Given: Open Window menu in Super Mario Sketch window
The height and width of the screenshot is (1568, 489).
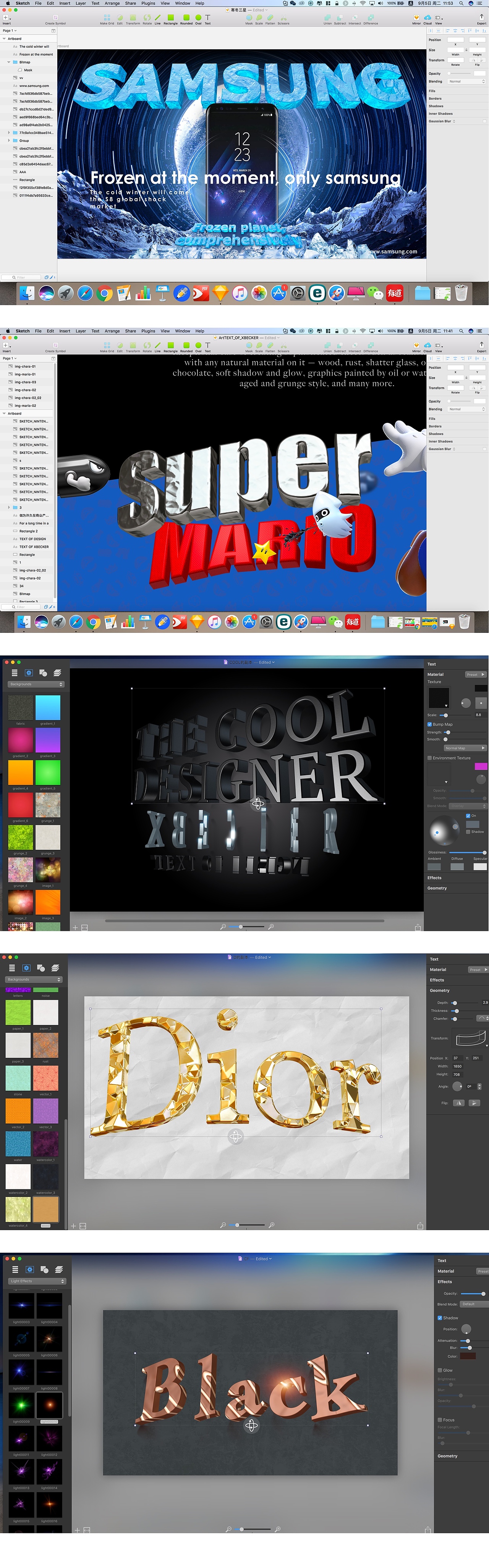Looking at the screenshot, I should coord(183,331).
